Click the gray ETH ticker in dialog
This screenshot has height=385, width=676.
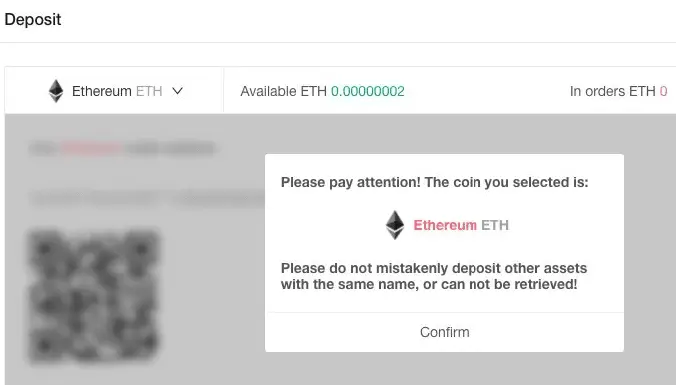pyautogui.click(x=495, y=225)
